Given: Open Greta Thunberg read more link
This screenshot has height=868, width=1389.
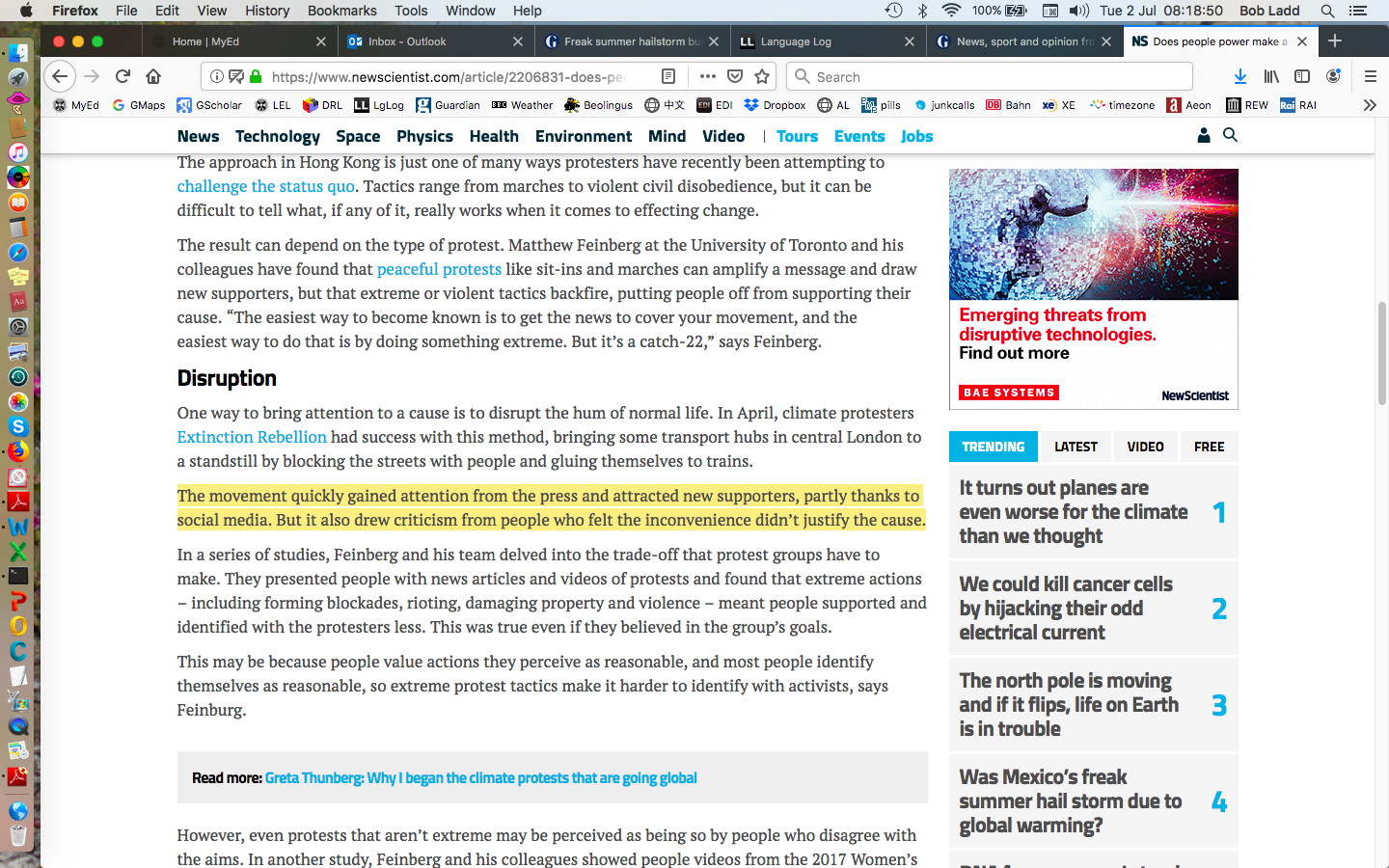Looking at the screenshot, I should tap(480, 777).
